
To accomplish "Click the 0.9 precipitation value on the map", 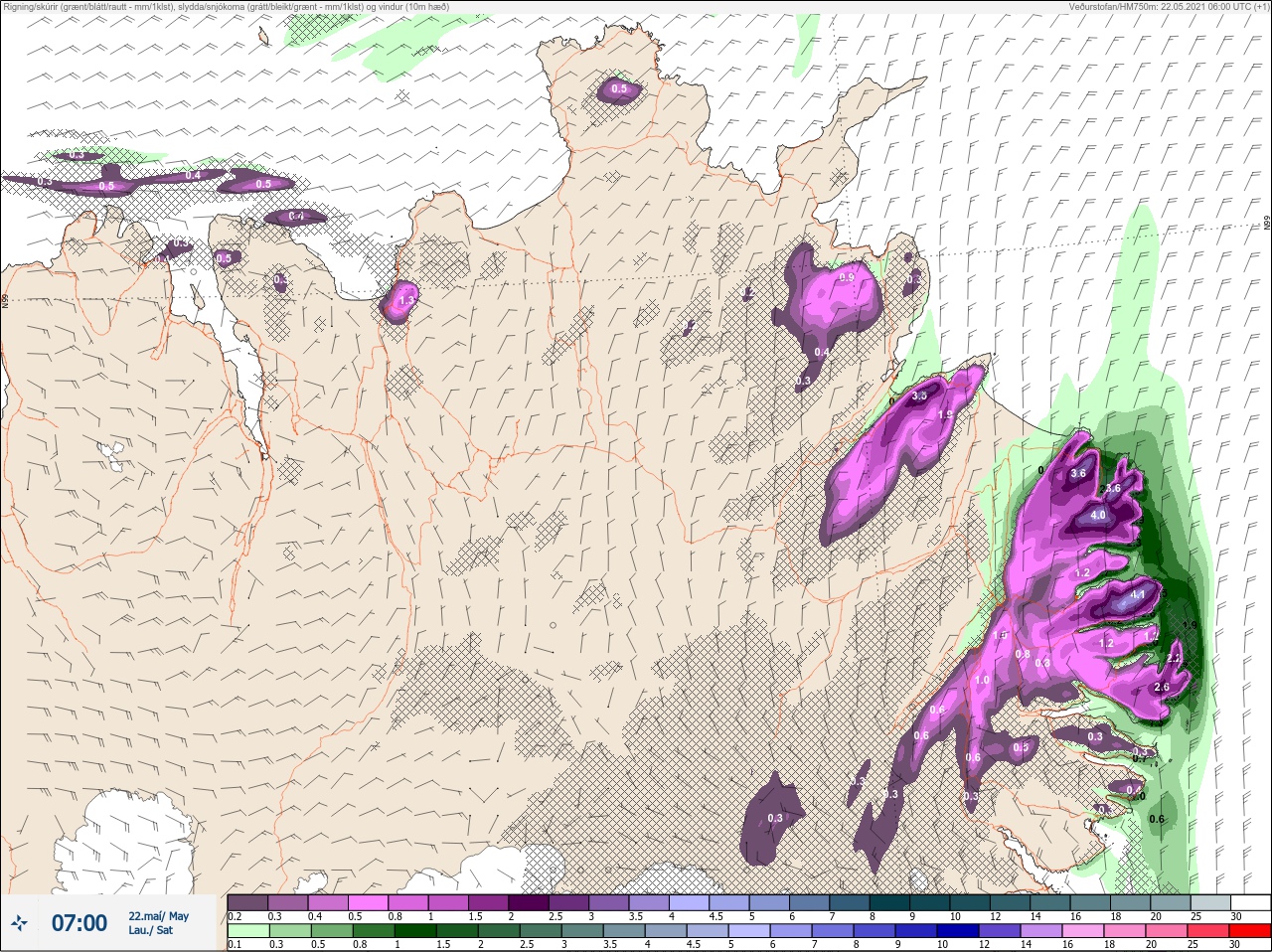I will coord(847,277).
